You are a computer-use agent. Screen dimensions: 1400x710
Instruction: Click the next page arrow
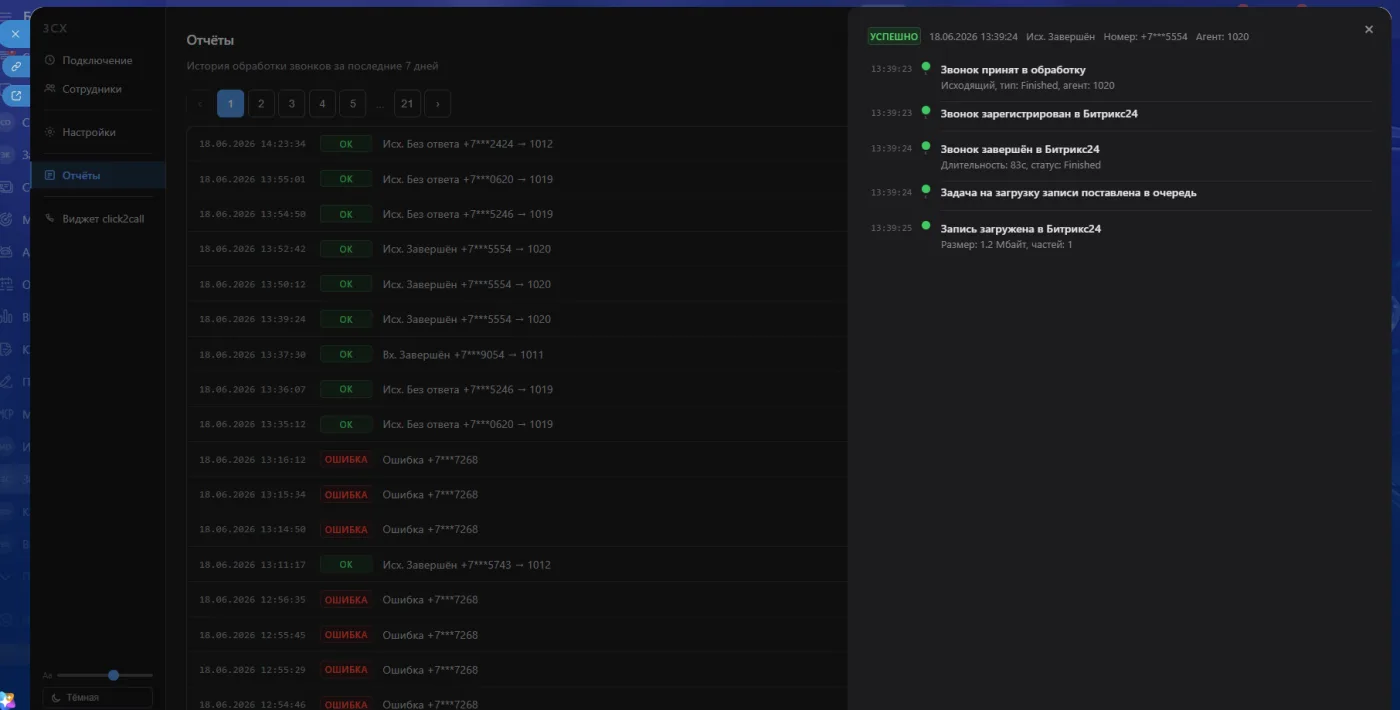click(x=437, y=103)
